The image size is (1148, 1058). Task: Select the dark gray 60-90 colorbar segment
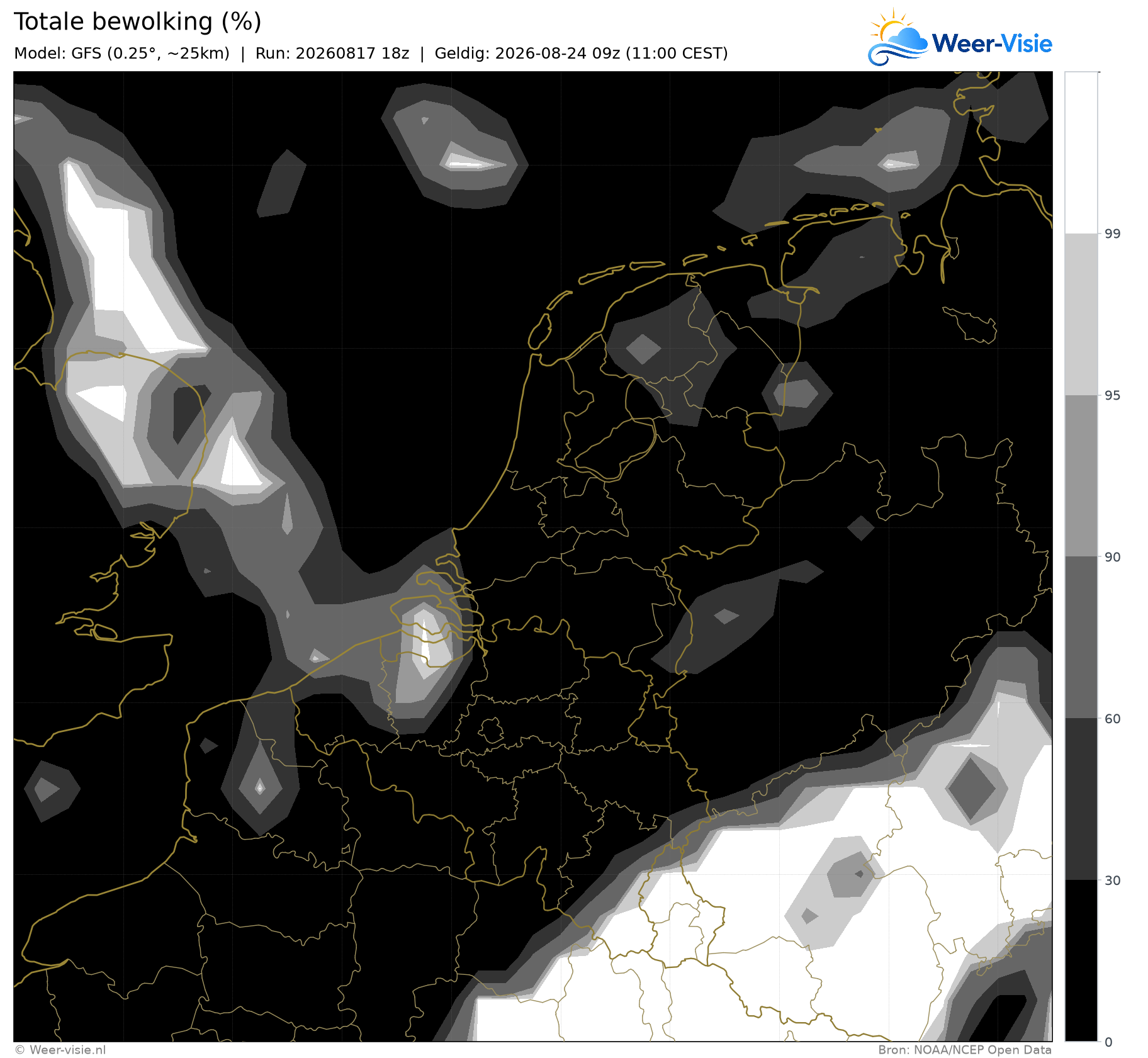click(x=1081, y=638)
